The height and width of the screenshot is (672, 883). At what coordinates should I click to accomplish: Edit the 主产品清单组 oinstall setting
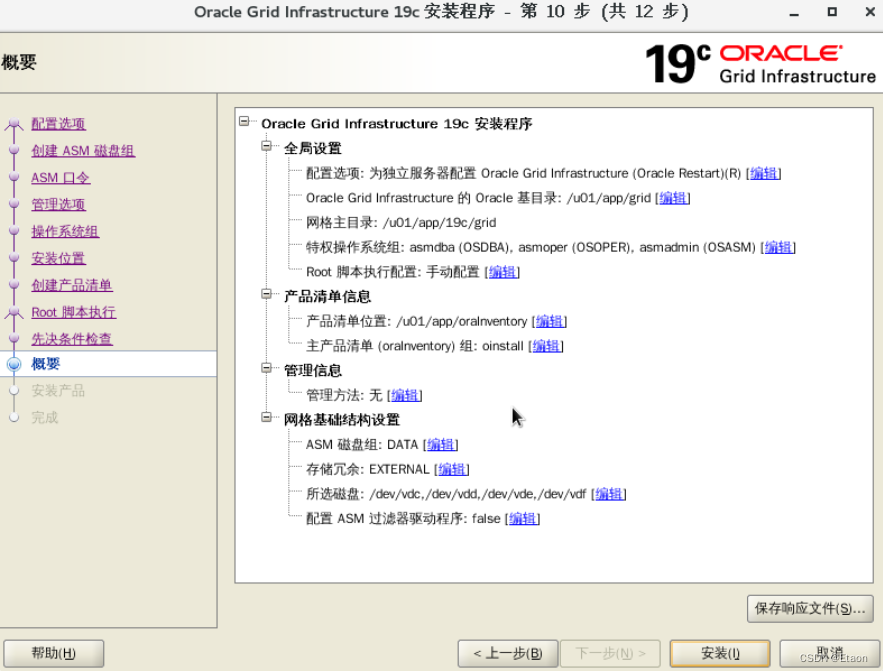click(546, 346)
